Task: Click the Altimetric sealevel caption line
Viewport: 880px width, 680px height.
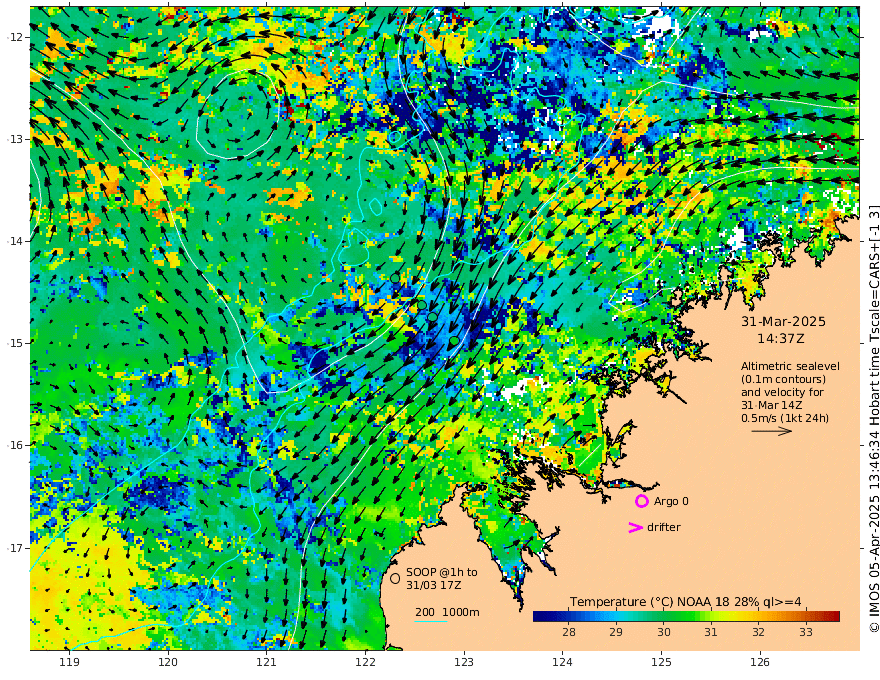Action: click(790, 366)
